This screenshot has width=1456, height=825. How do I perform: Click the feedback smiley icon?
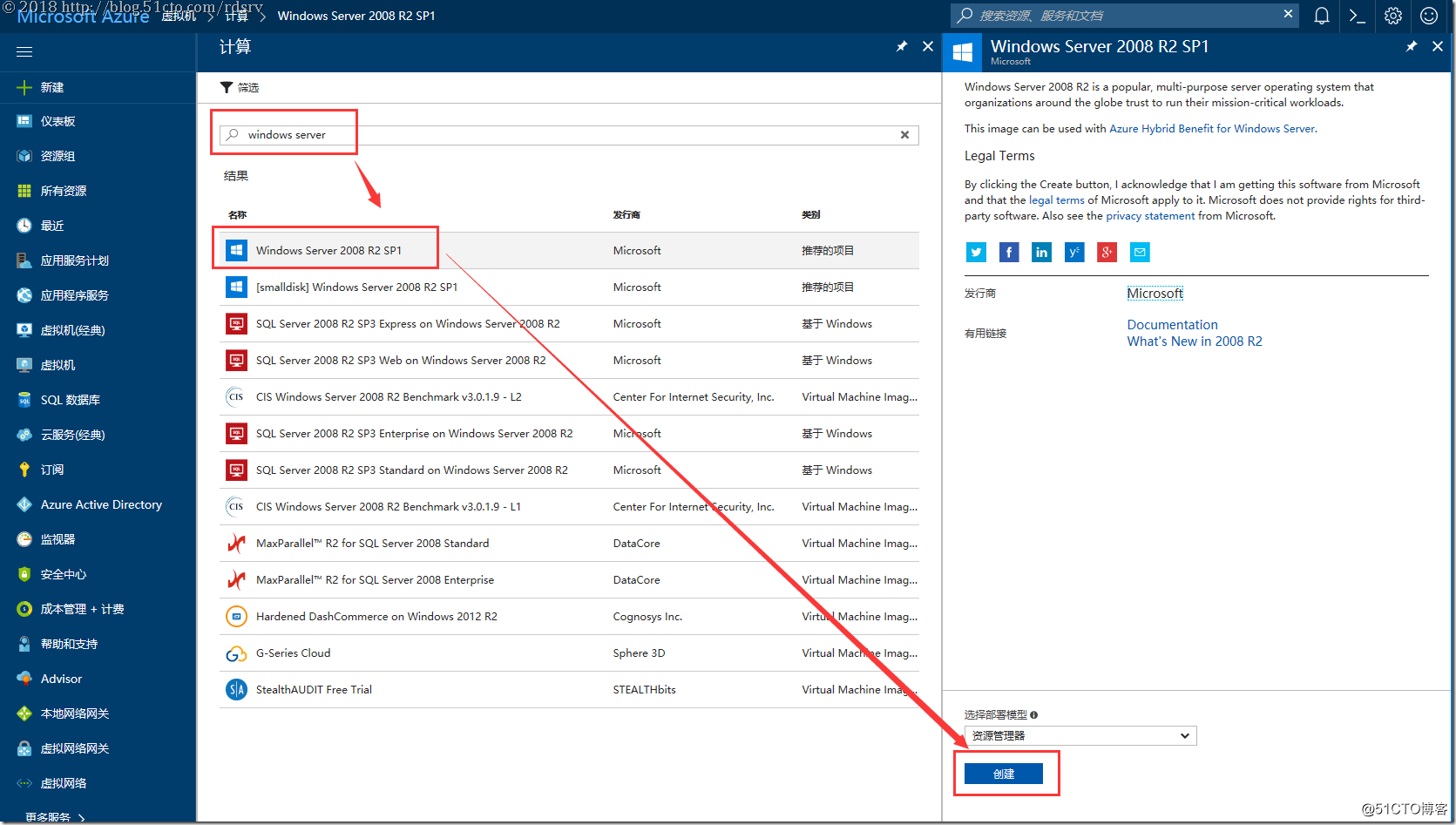1429,16
